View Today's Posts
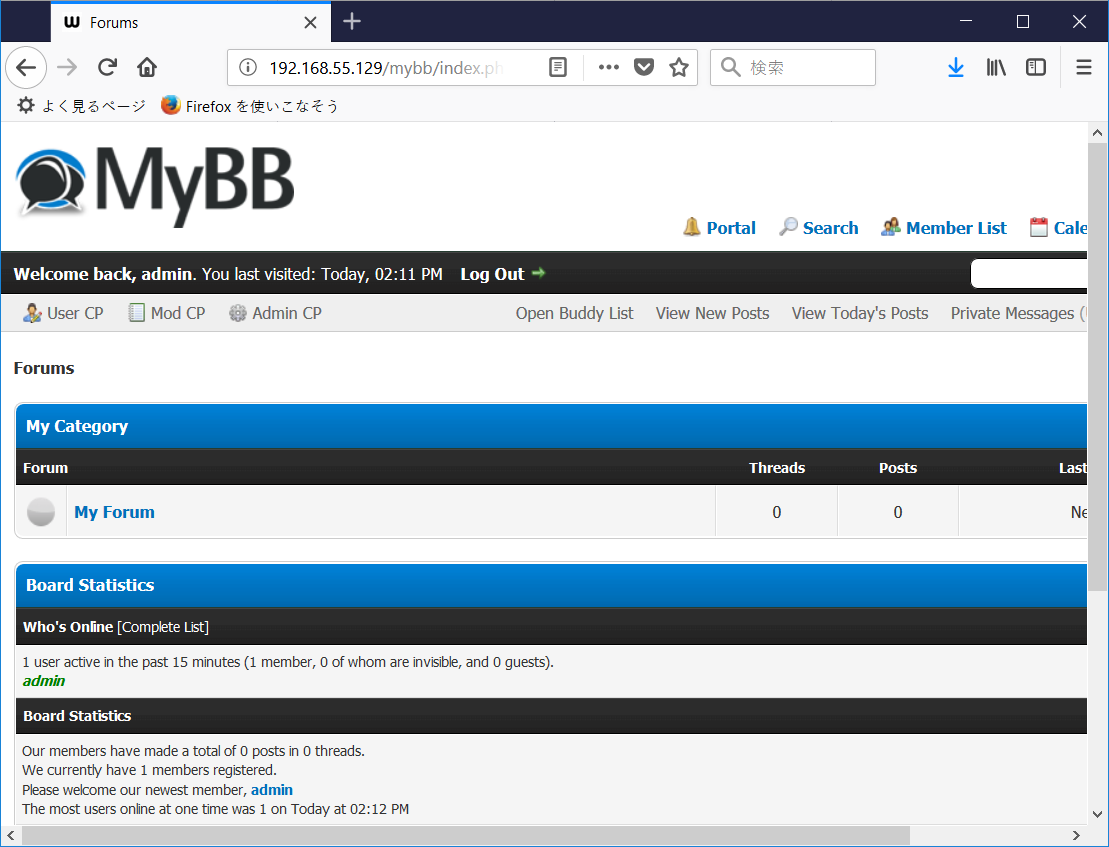This screenshot has height=847, width=1109. pyautogui.click(x=859, y=313)
